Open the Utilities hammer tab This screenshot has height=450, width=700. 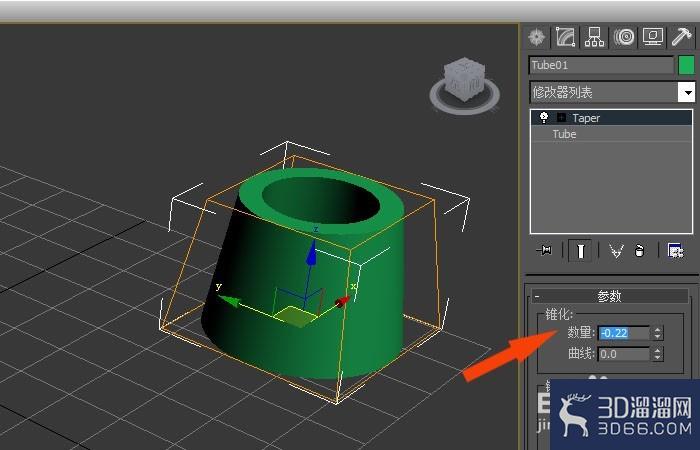[x=681, y=37]
